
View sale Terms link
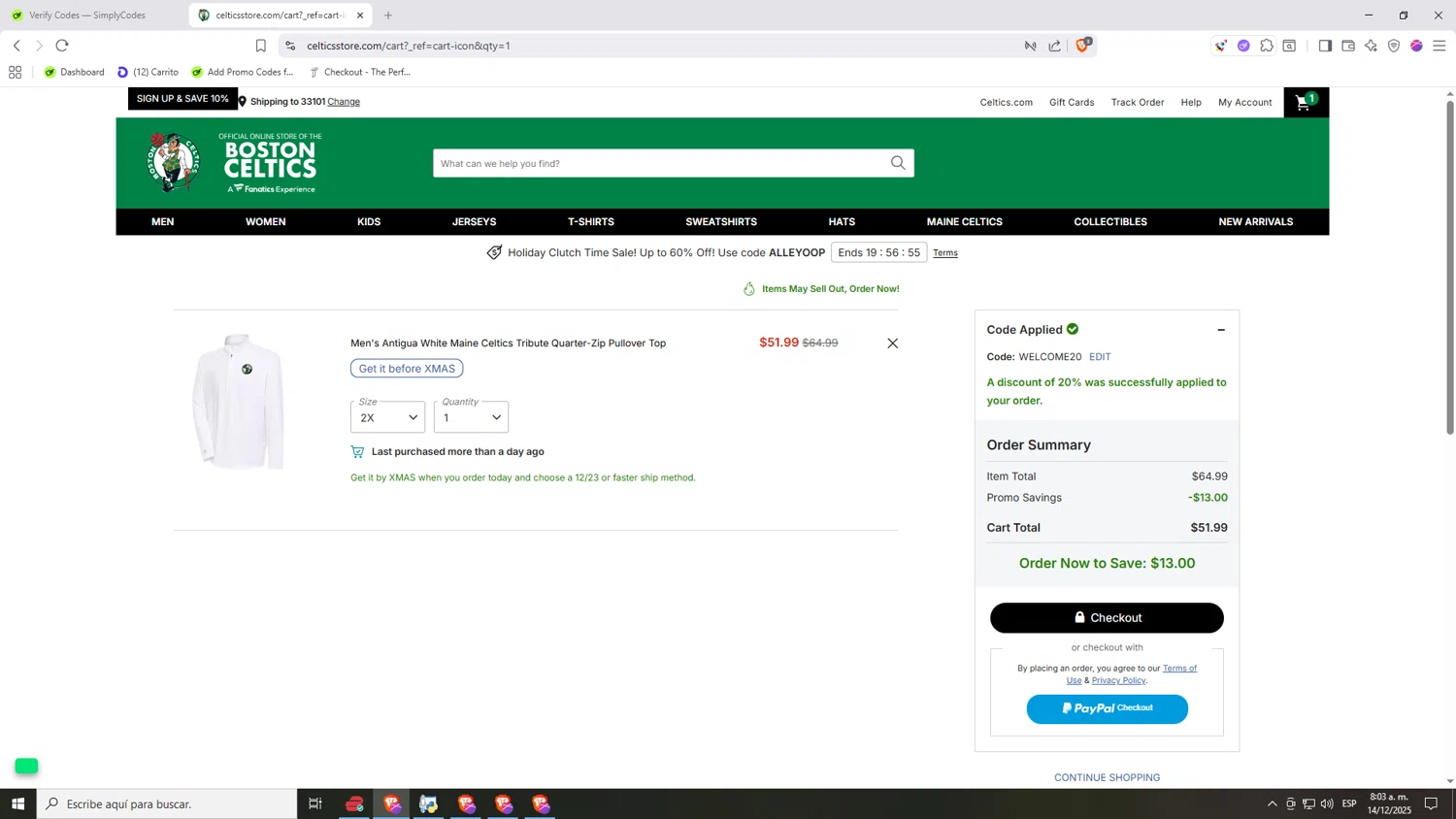tap(945, 253)
